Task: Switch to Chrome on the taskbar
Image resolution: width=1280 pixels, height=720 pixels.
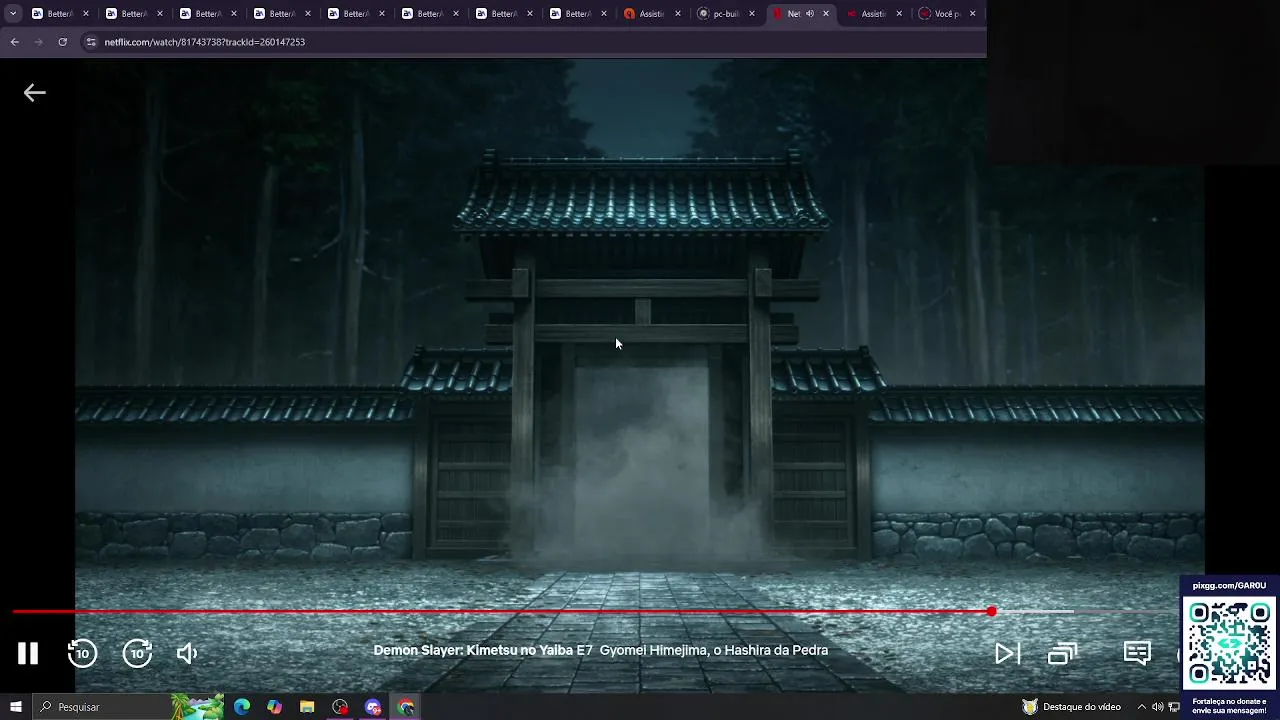Action: point(406,707)
